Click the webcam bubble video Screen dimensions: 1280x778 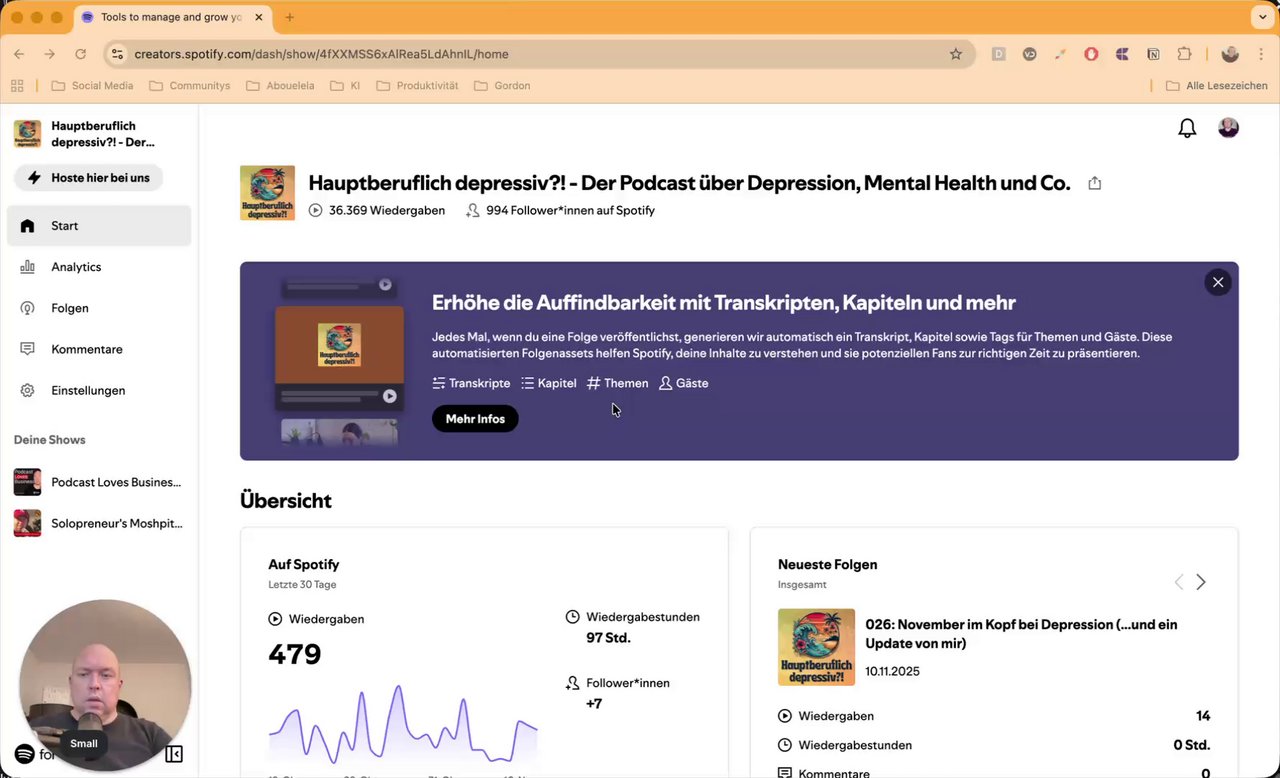click(105, 685)
